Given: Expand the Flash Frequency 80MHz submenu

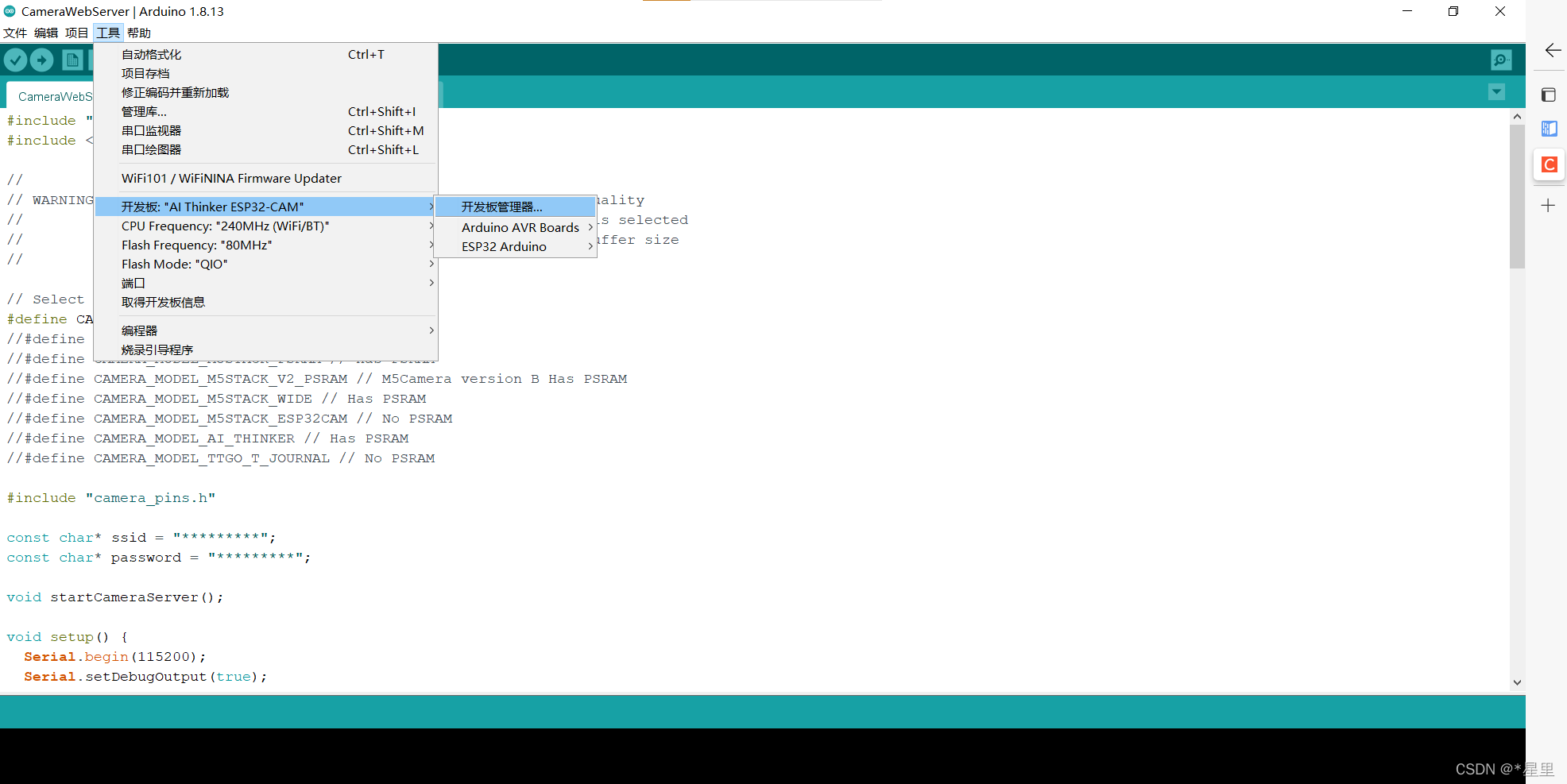Looking at the screenshot, I should [265, 245].
